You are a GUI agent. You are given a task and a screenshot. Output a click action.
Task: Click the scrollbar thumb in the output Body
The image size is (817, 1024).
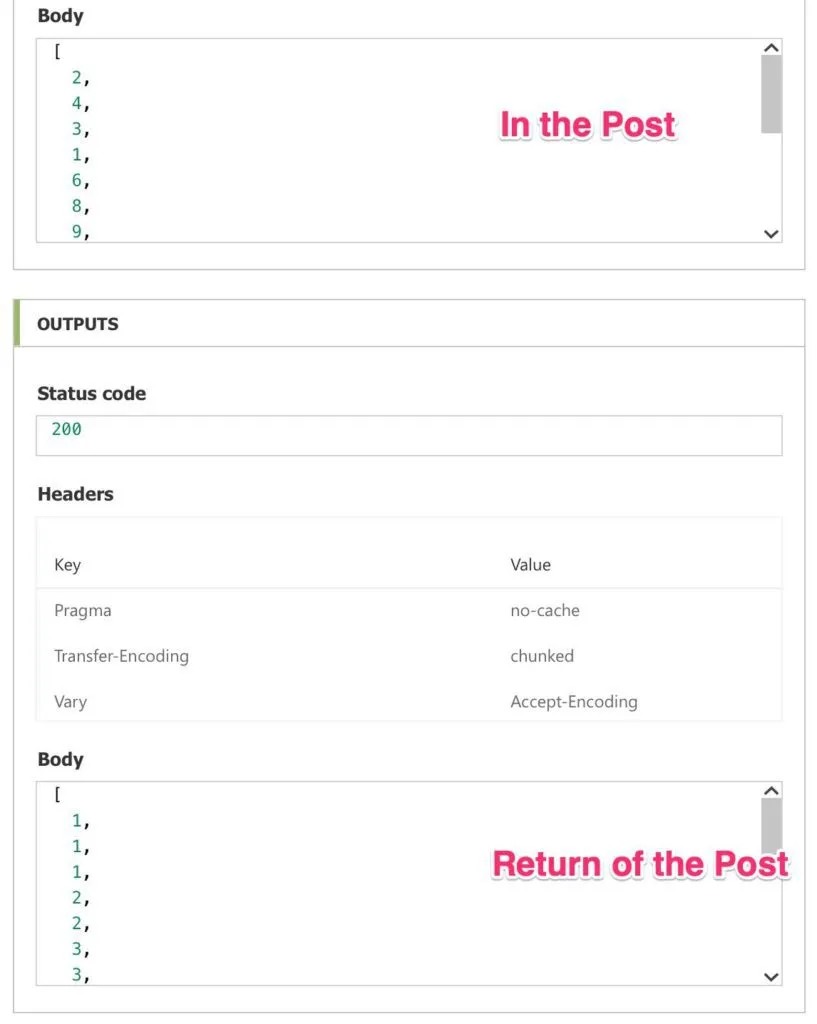[771, 825]
